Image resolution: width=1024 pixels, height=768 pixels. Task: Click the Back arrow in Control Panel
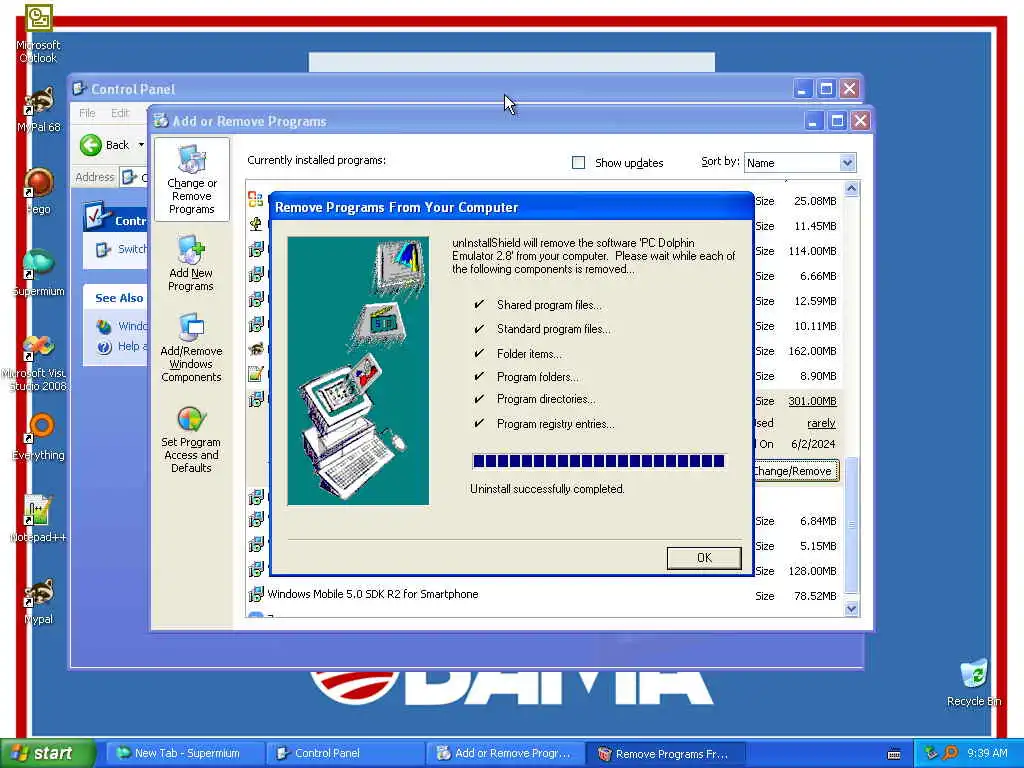click(x=91, y=145)
